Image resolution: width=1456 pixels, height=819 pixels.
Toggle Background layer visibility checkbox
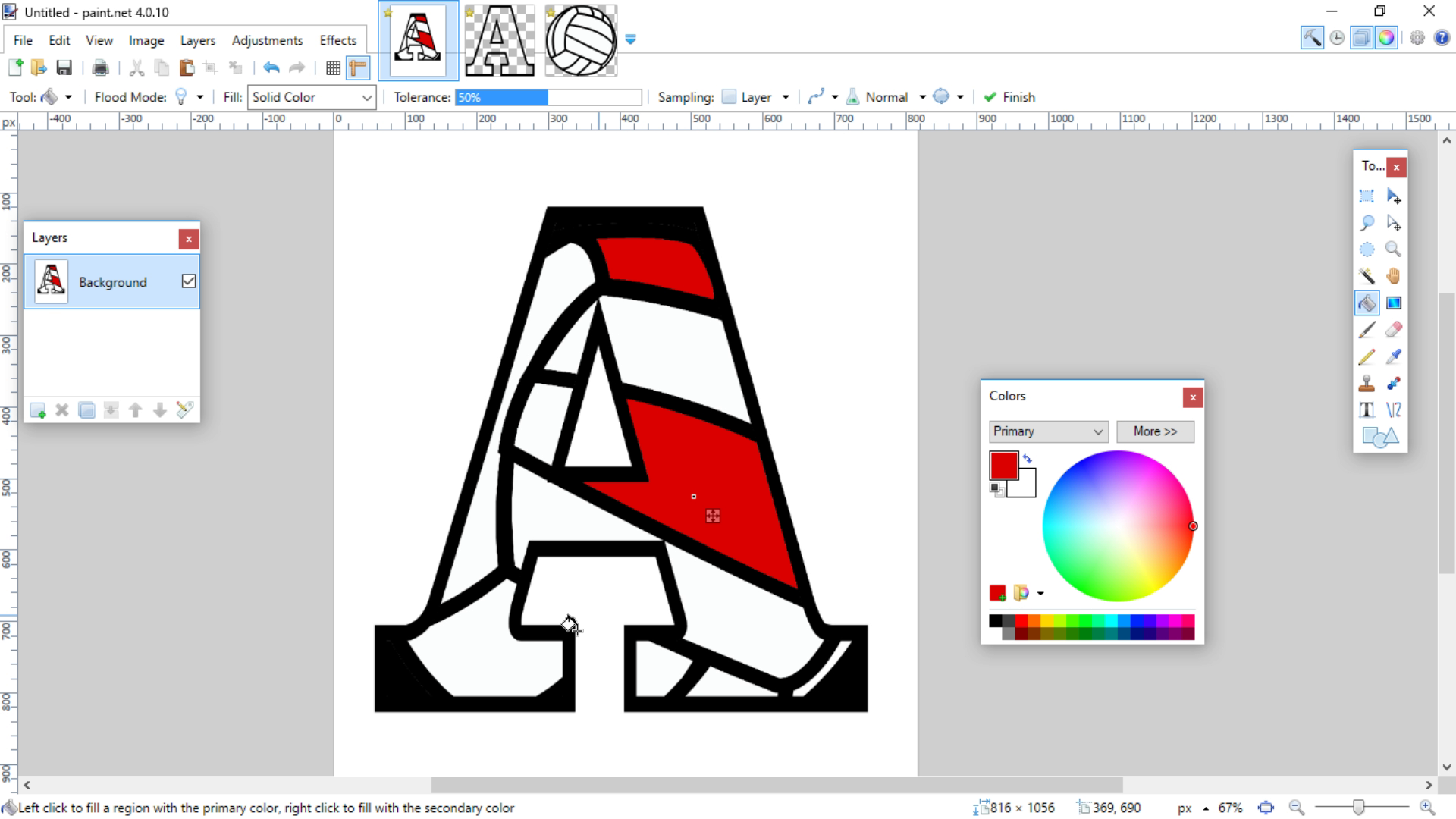[189, 281]
